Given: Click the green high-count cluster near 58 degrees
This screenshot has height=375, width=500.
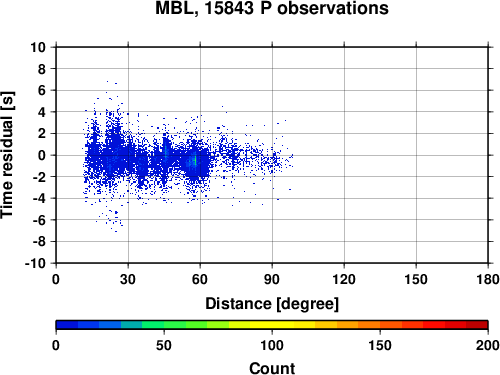Looking at the screenshot, I should point(195,161).
